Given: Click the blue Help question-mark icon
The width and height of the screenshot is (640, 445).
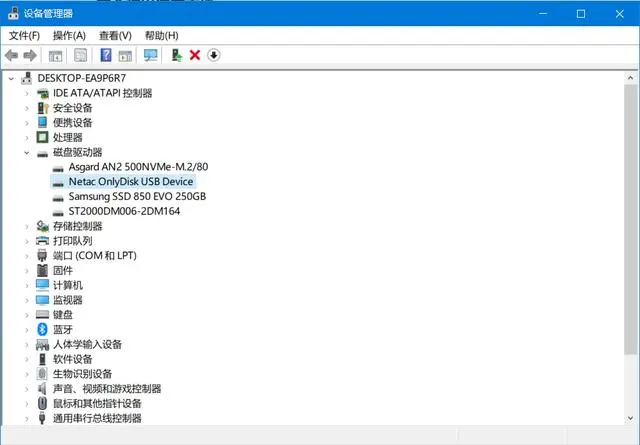Looking at the screenshot, I should pyautogui.click(x=106, y=55).
